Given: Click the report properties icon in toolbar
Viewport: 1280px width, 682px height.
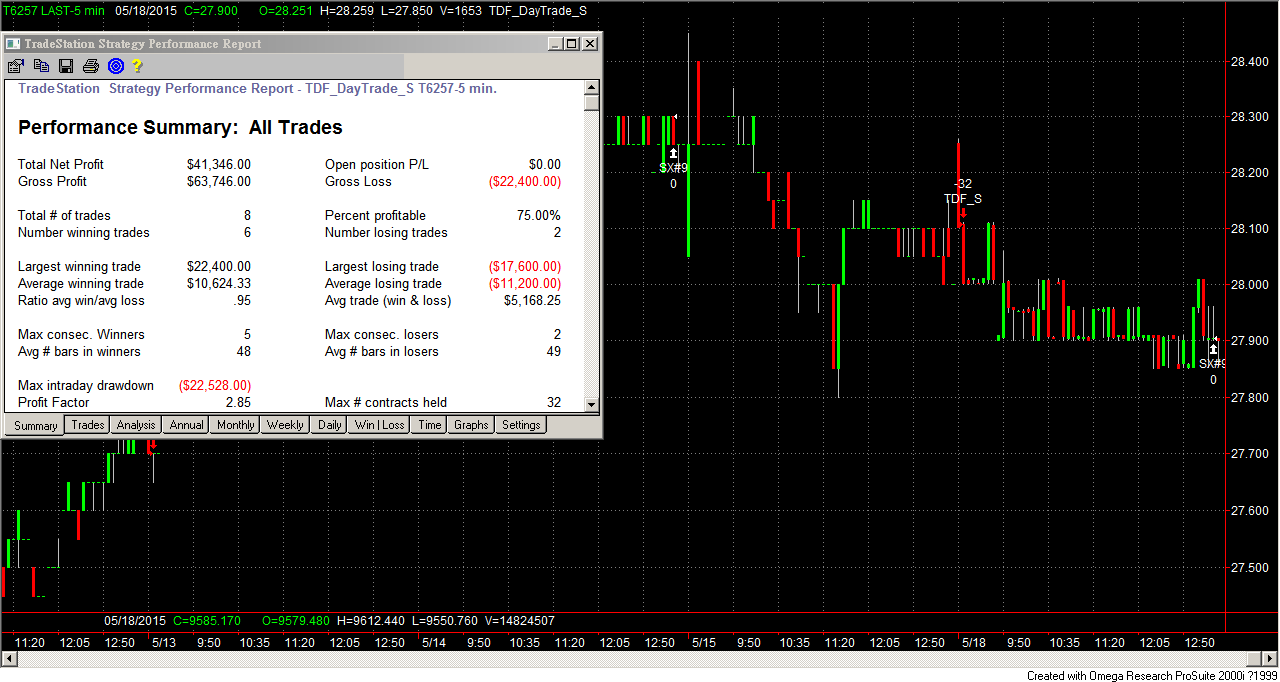Looking at the screenshot, I should click(x=15, y=66).
